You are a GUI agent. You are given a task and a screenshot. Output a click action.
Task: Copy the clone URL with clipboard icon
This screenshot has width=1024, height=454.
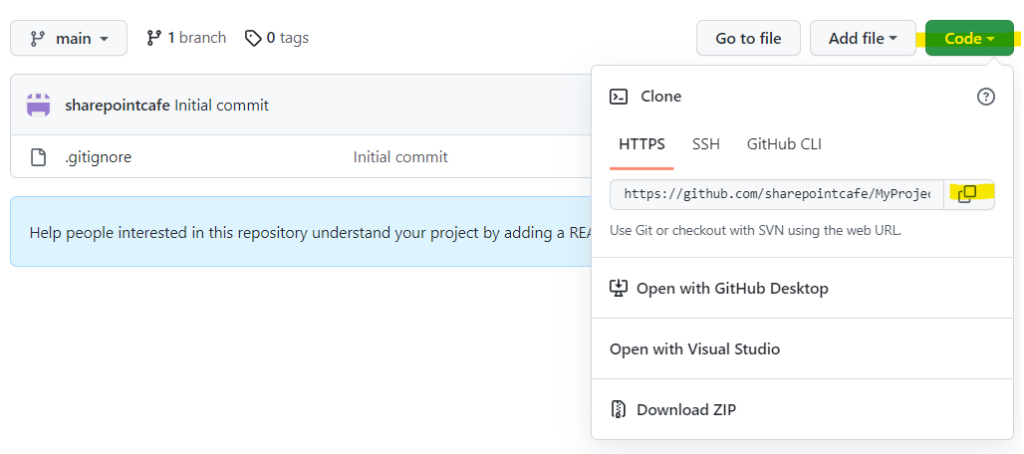tap(967, 194)
